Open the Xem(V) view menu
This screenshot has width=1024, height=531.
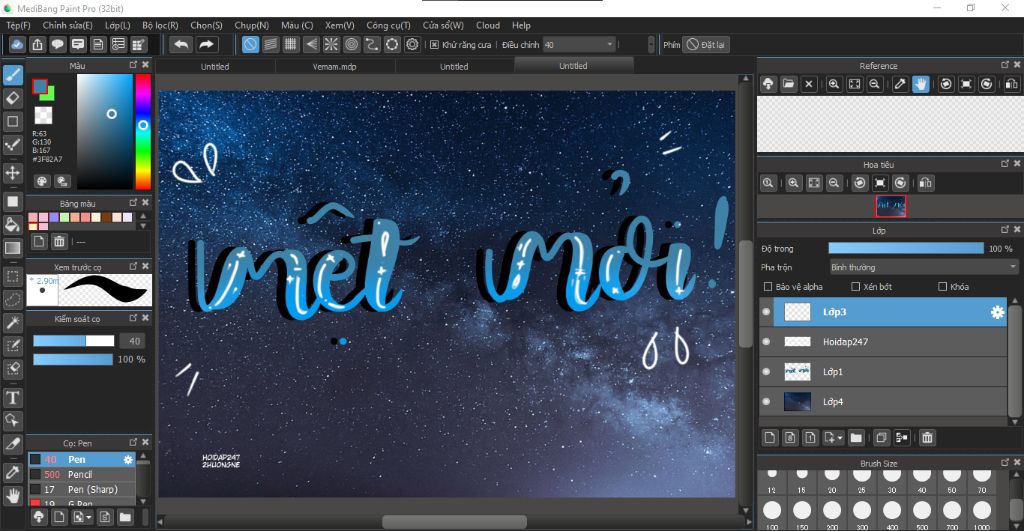[340, 25]
